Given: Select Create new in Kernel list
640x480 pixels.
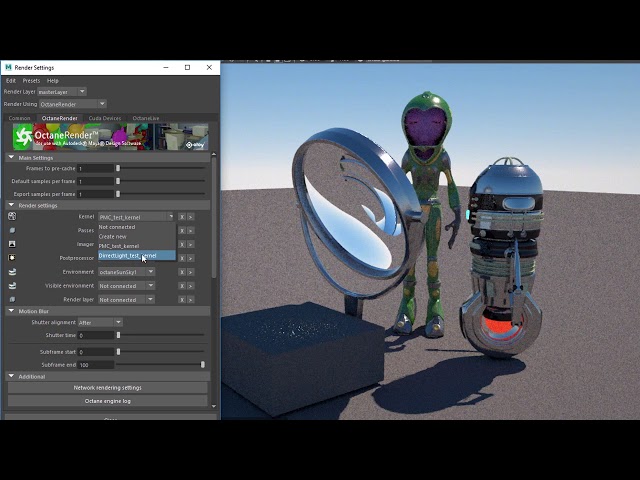Looking at the screenshot, I should pos(137,236).
